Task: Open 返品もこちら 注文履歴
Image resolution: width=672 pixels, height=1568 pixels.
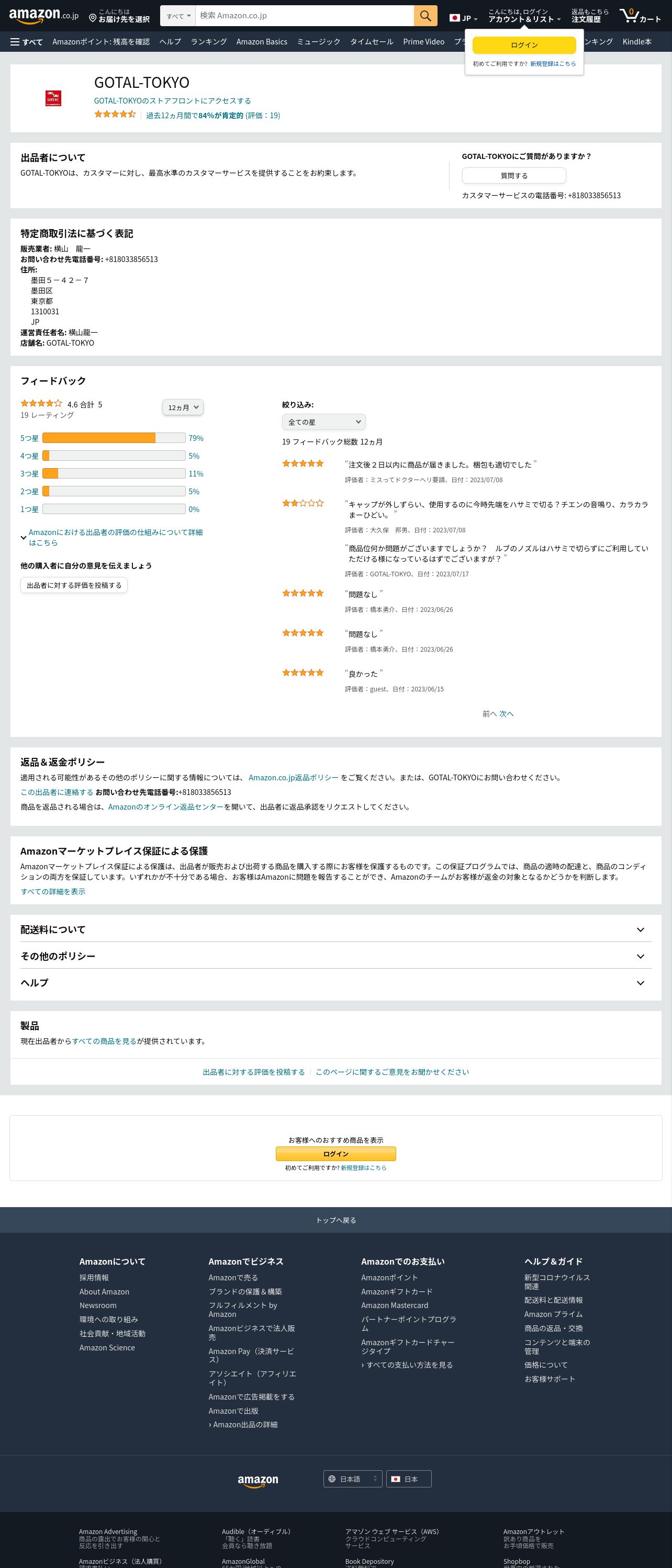Action: (590, 16)
